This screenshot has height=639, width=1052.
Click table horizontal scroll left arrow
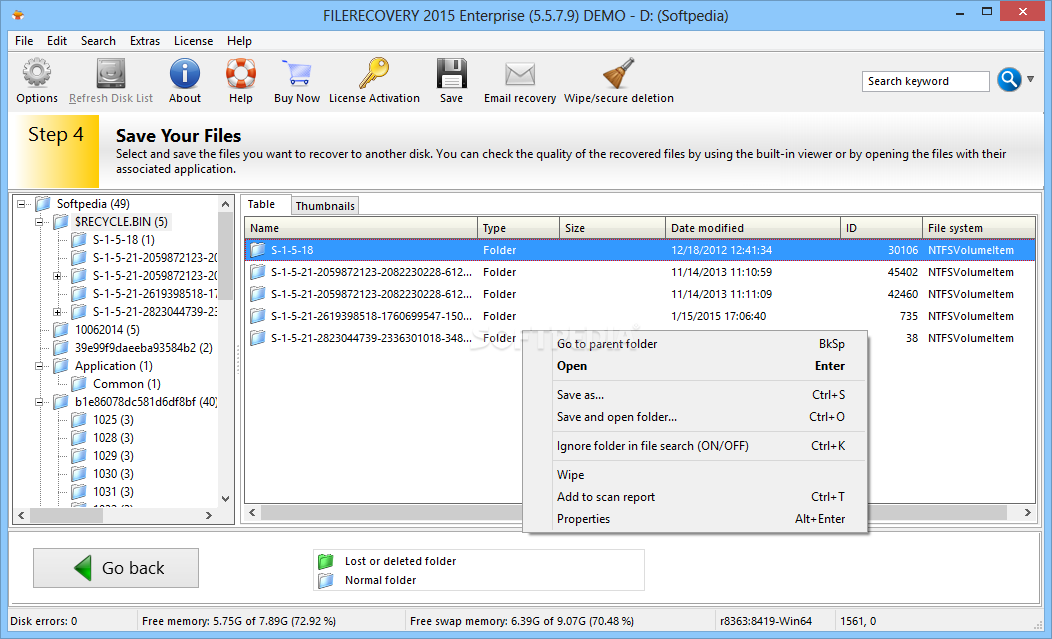coord(252,513)
